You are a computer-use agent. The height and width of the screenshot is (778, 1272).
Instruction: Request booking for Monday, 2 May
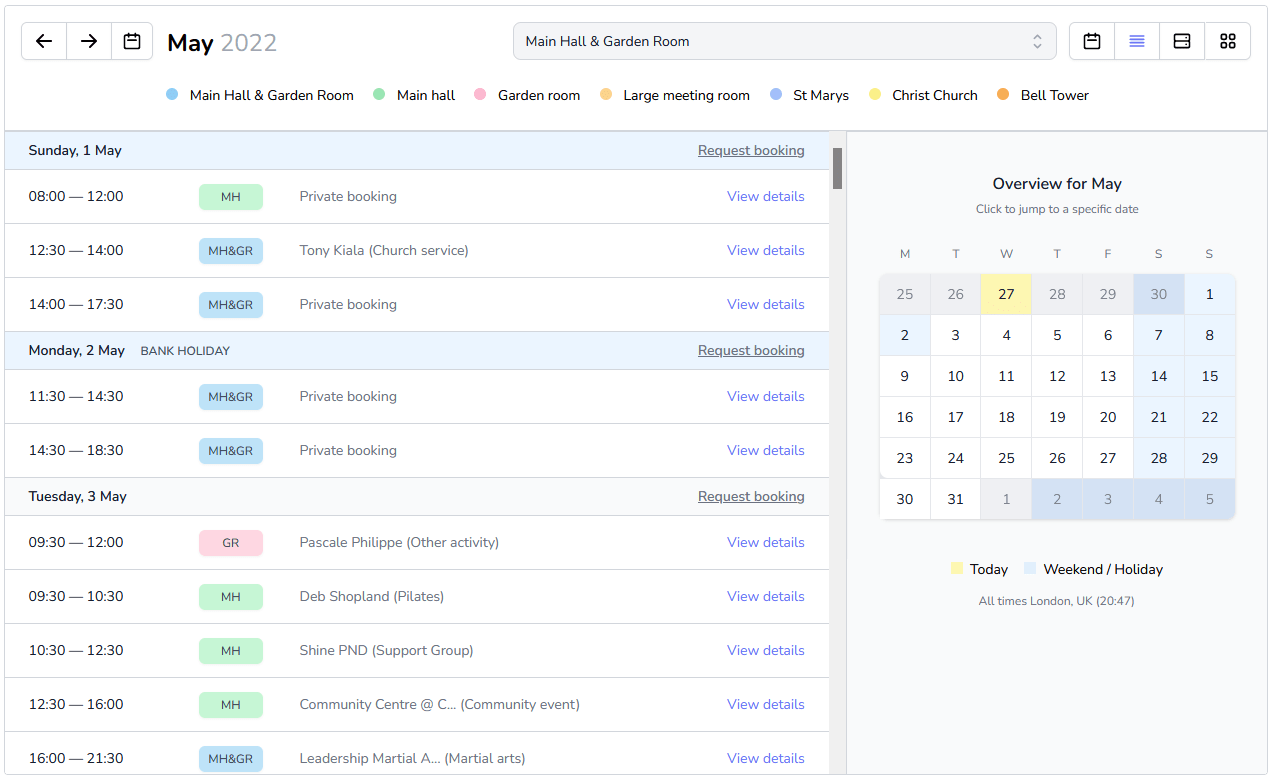(751, 349)
